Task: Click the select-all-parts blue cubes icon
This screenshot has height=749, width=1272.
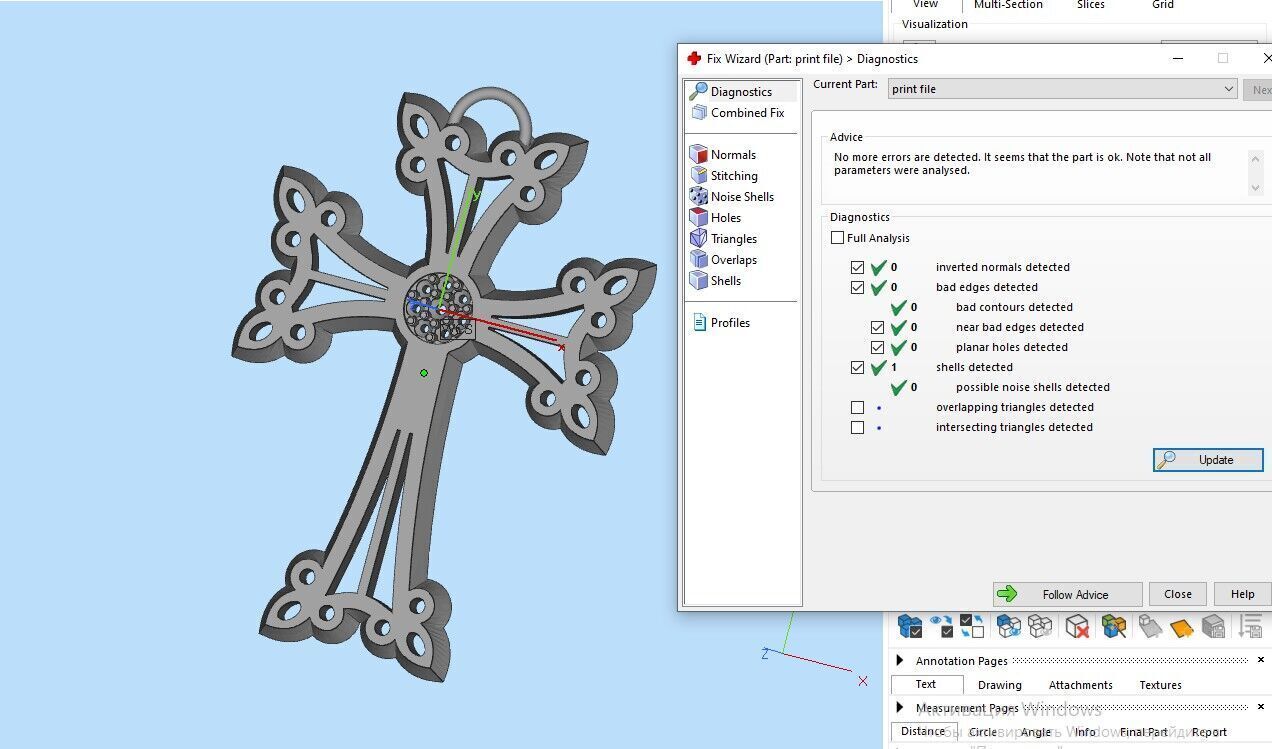Action: [x=910, y=626]
